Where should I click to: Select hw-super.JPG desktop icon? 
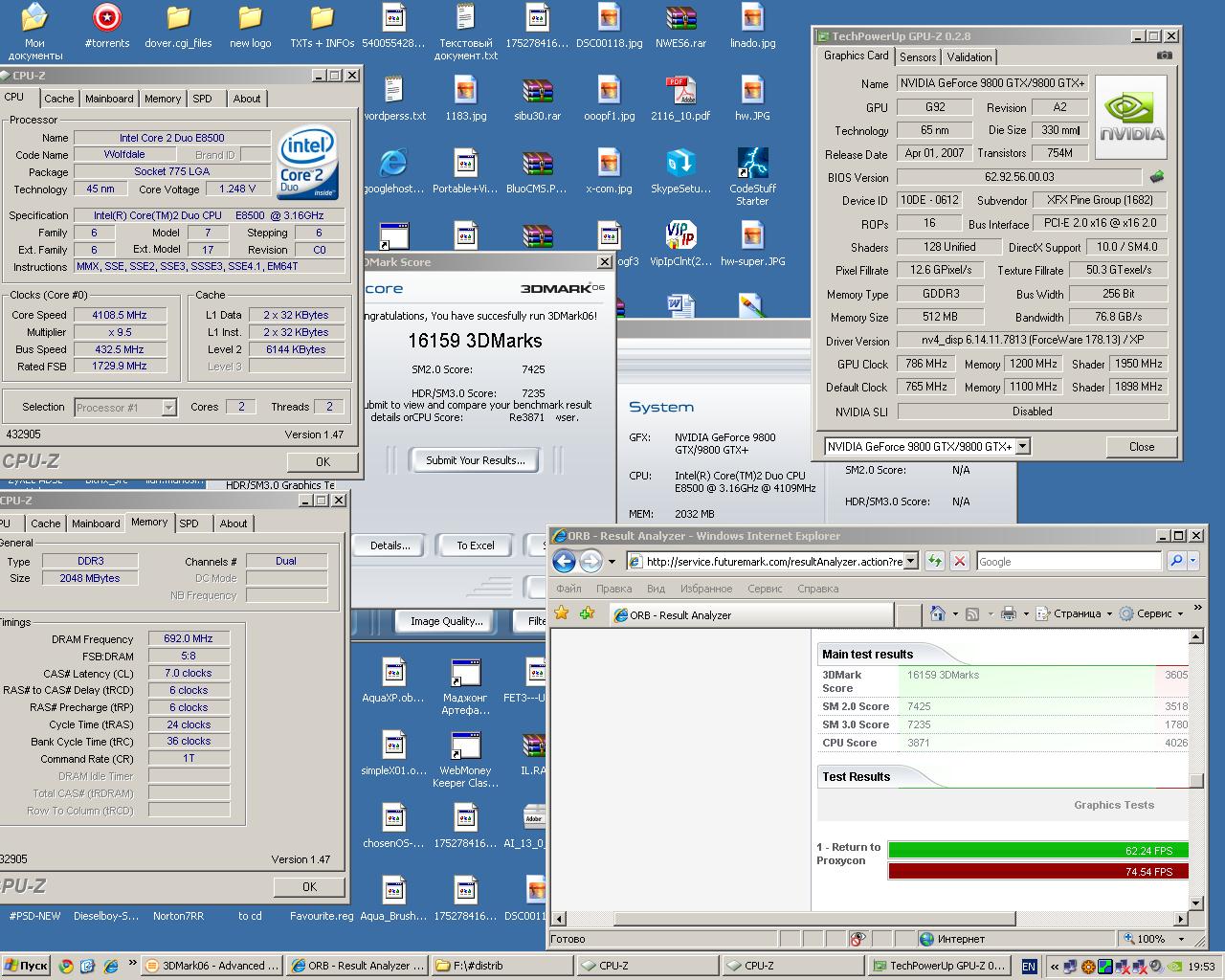coord(753,245)
